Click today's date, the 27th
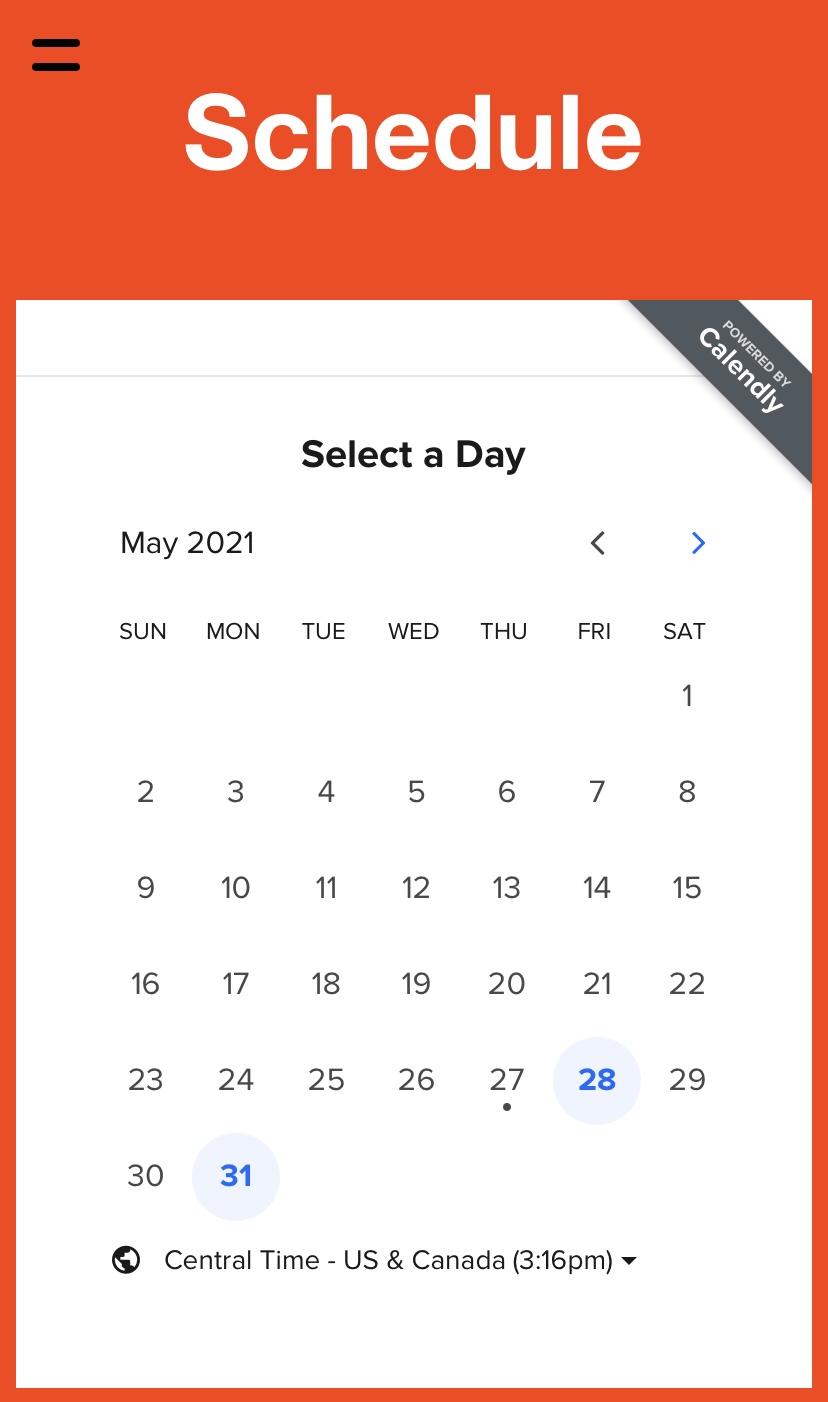The height and width of the screenshot is (1402, 828). pos(507,1080)
